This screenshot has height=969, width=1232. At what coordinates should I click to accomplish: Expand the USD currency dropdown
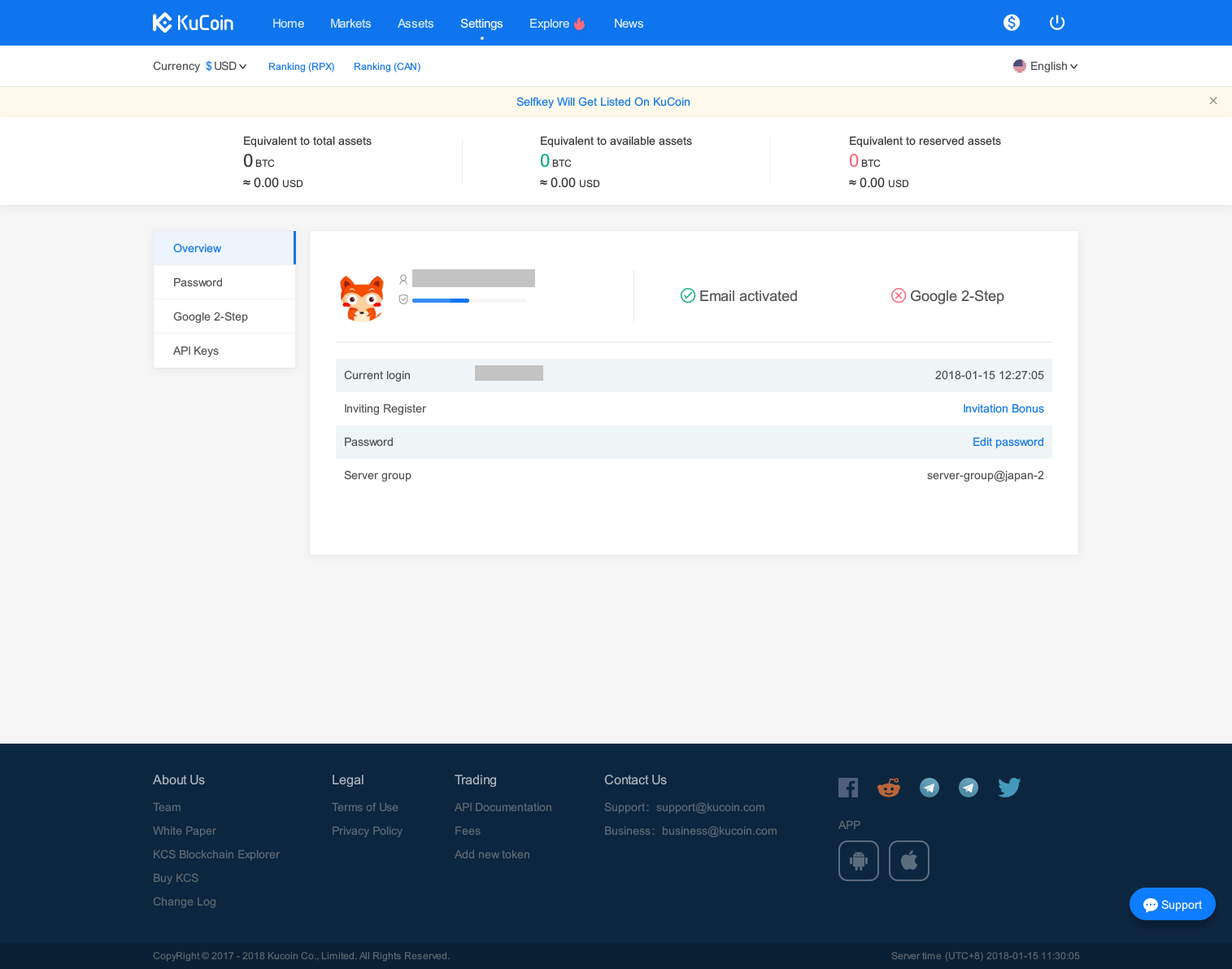[226, 66]
